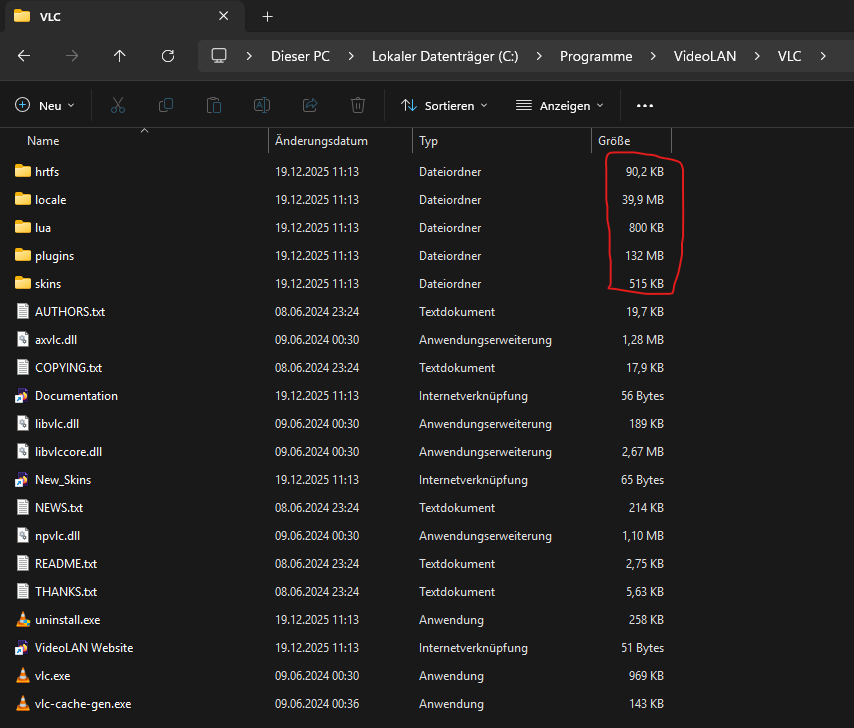Click the PC monitor icon in address bar
The image size is (854, 728).
click(x=219, y=56)
